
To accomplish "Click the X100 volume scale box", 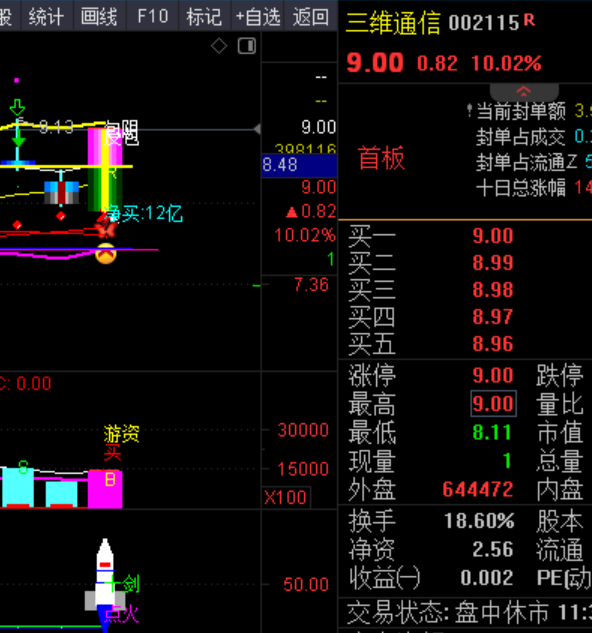I will [286, 497].
